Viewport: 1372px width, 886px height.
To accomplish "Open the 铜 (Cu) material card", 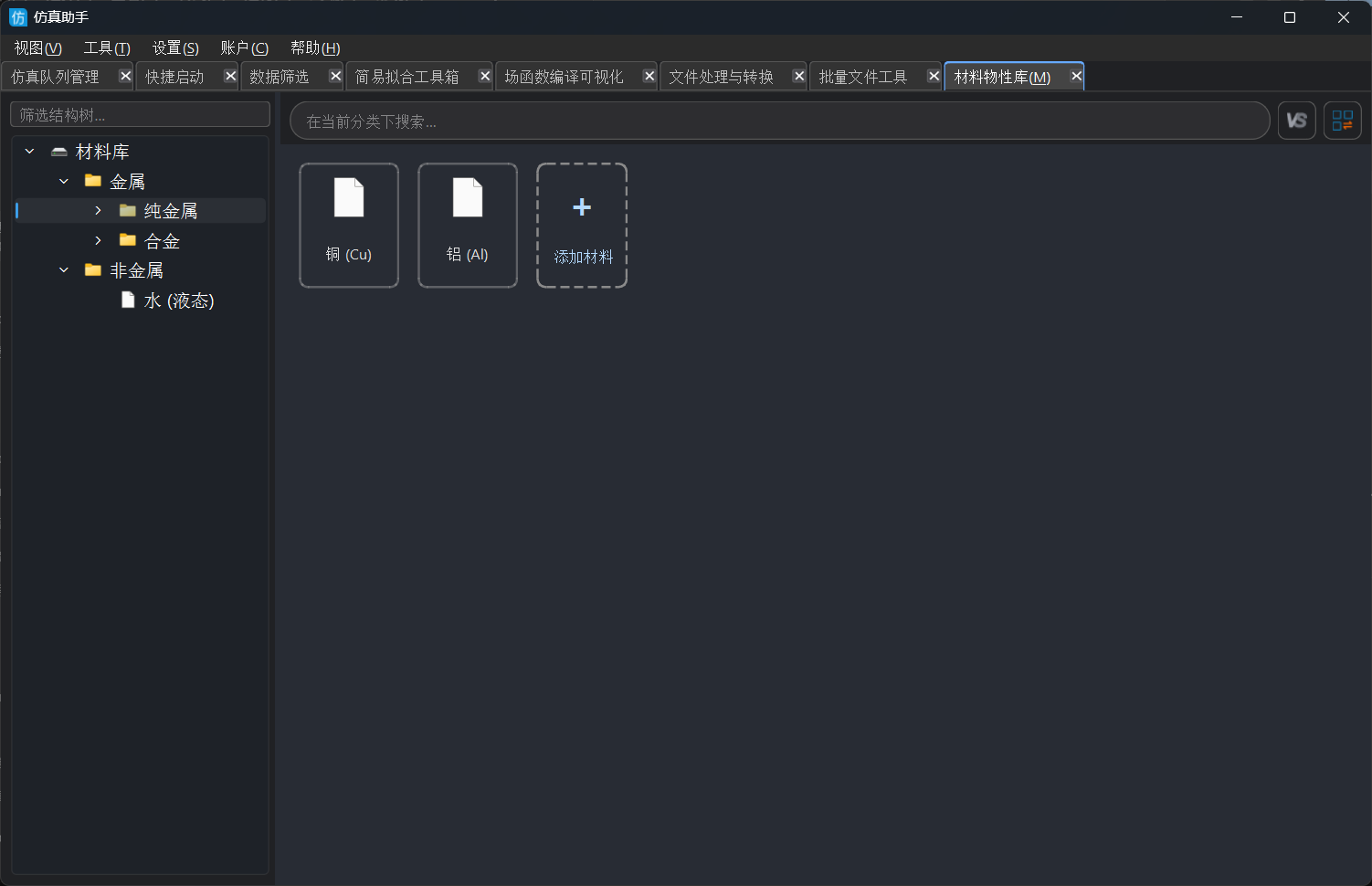I will point(349,226).
